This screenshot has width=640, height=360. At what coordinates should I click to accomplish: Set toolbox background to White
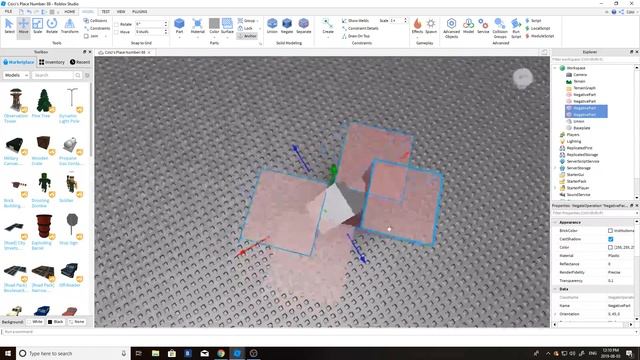click(35, 322)
